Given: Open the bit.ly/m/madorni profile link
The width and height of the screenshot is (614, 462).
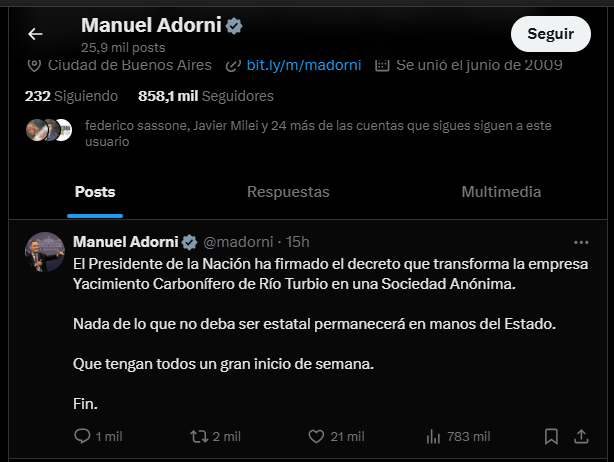Looking at the screenshot, I should (x=304, y=65).
